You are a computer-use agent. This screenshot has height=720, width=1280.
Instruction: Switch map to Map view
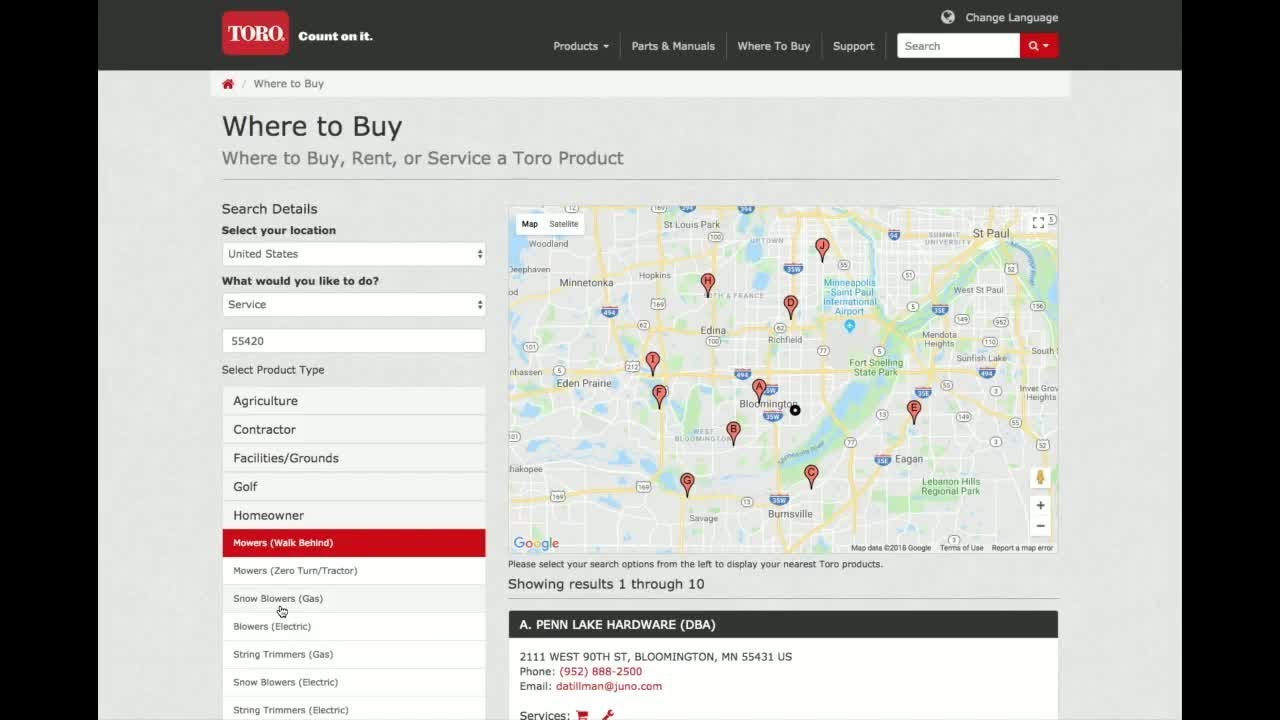[530, 224]
